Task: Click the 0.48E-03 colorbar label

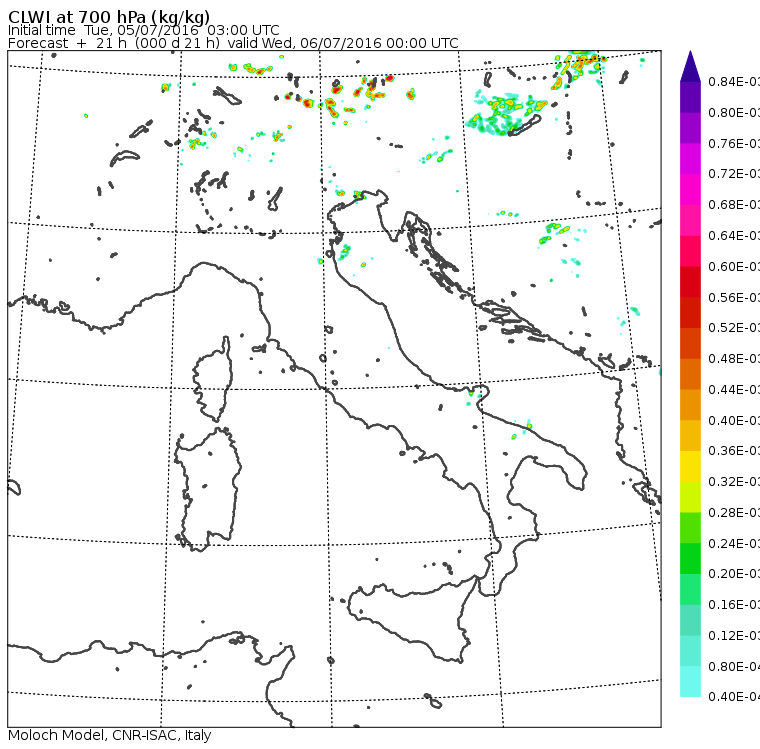Action: [x=734, y=359]
